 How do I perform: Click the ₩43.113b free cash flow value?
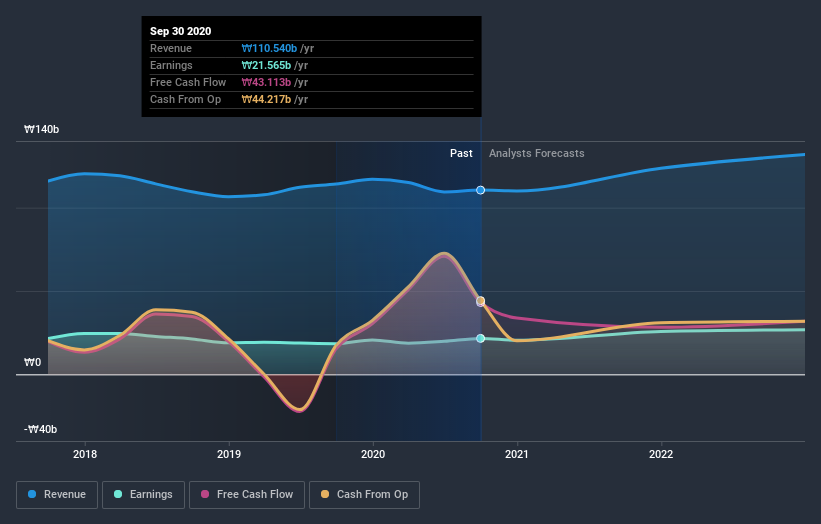(x=266, y=82)
